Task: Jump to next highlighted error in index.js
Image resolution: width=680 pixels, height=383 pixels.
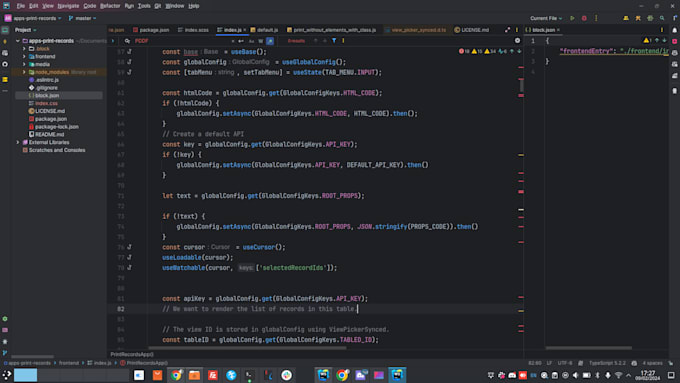Action: click(519, 51)
